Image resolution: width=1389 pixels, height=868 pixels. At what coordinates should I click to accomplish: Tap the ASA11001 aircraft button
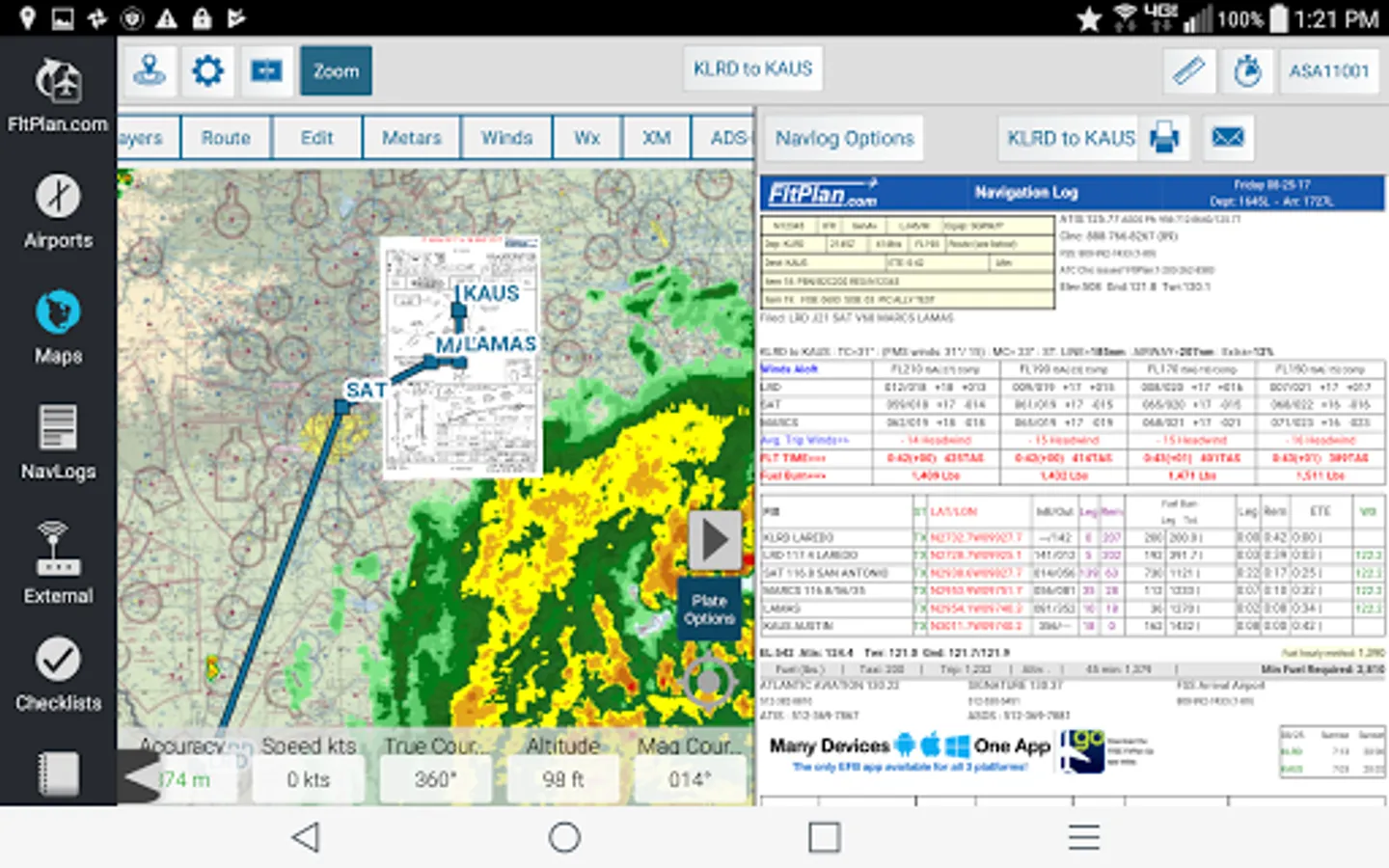coord(1329,70)
